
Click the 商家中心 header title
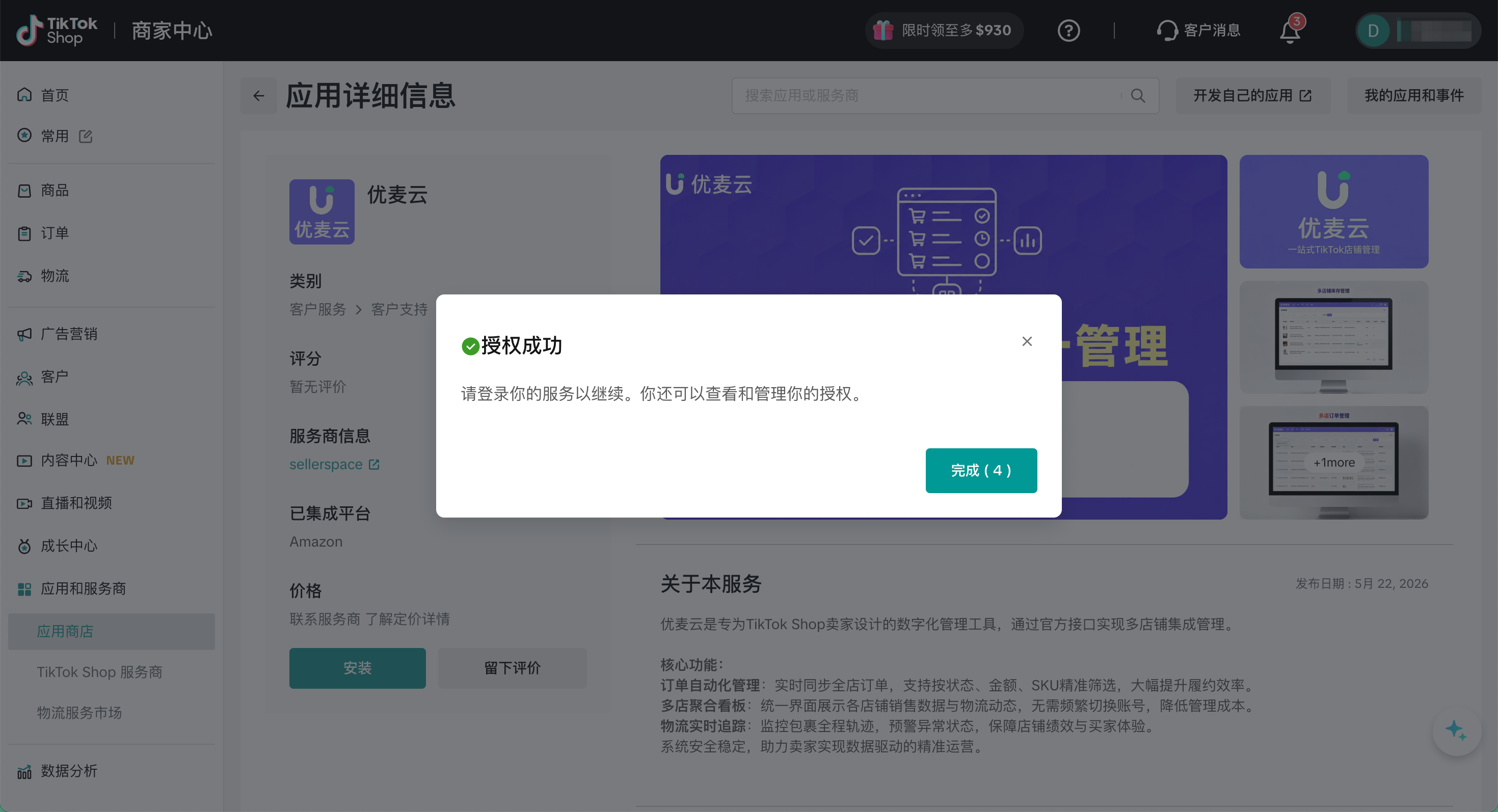coord(172,30)
